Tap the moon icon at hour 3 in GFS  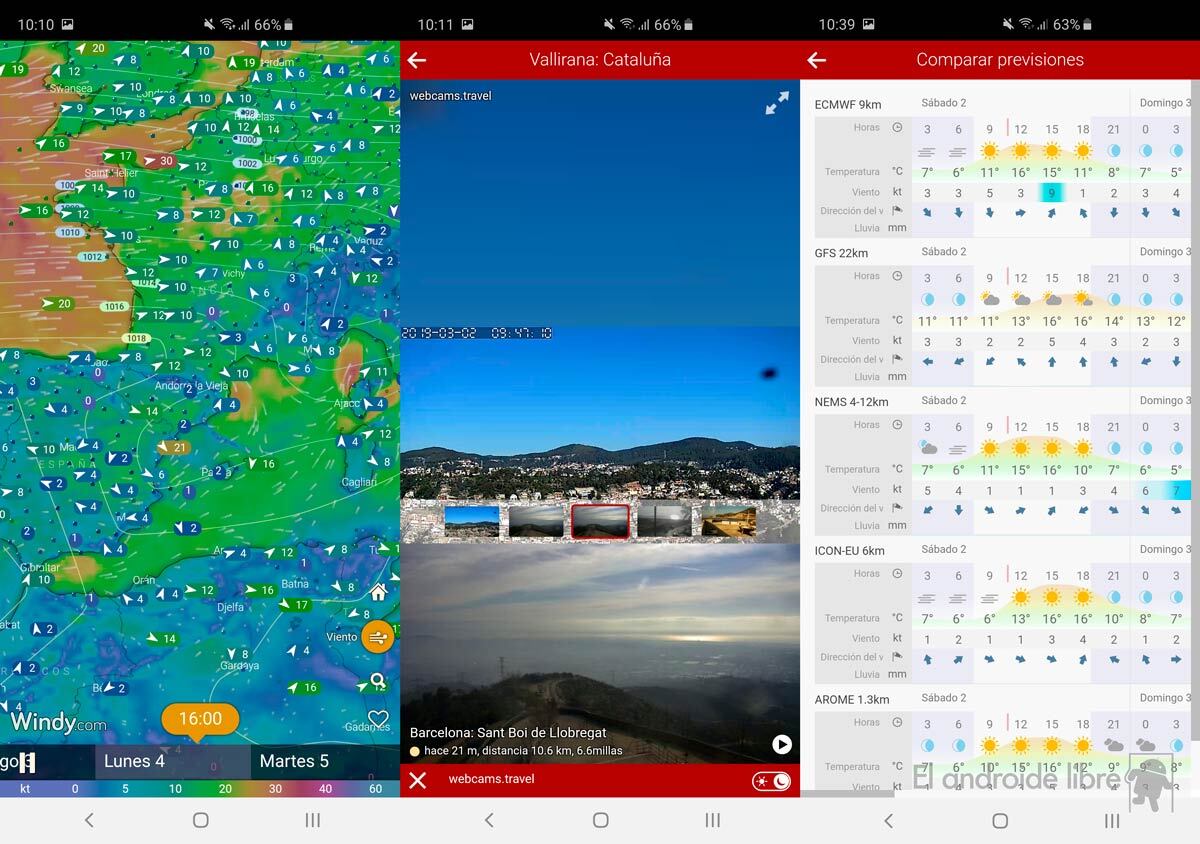928,299
